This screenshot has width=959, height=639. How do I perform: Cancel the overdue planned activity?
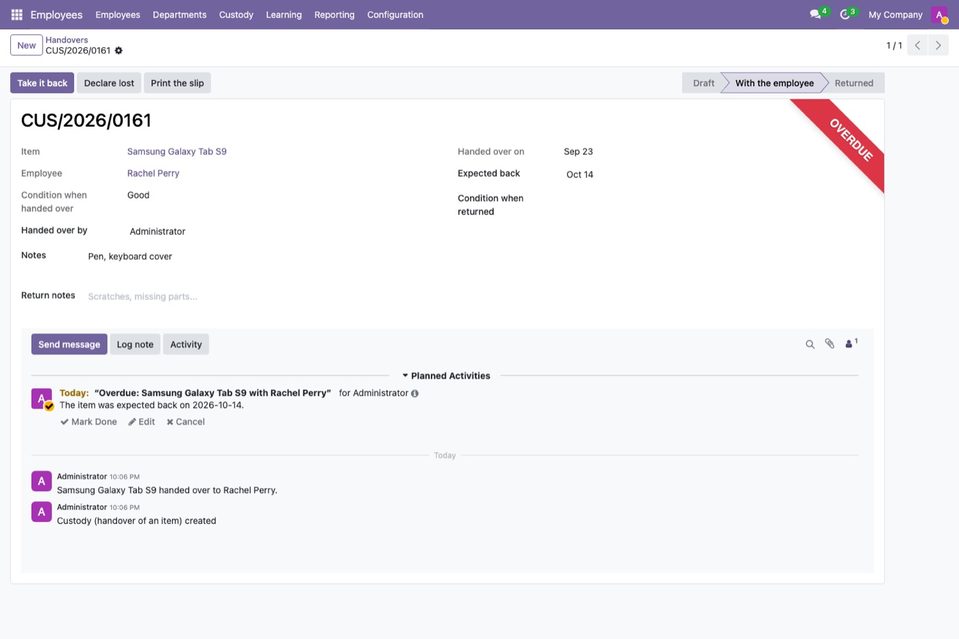click(185, 422)
